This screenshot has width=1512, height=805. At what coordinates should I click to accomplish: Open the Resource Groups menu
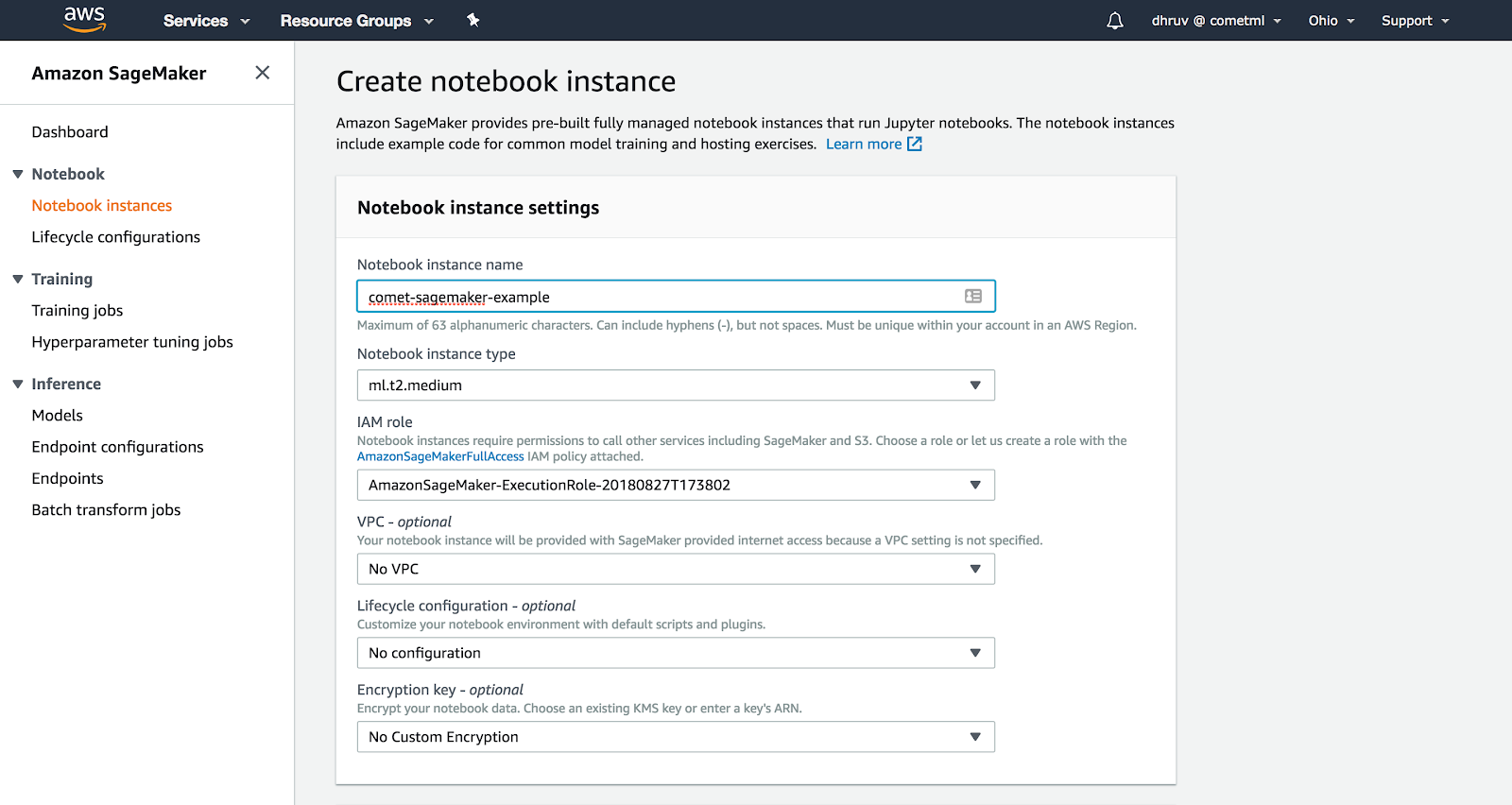click(356, 21)
